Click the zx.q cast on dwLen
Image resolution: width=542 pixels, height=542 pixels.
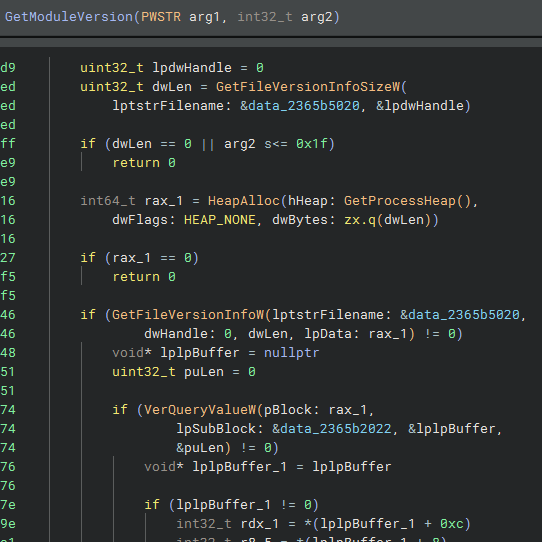[360, 220]
